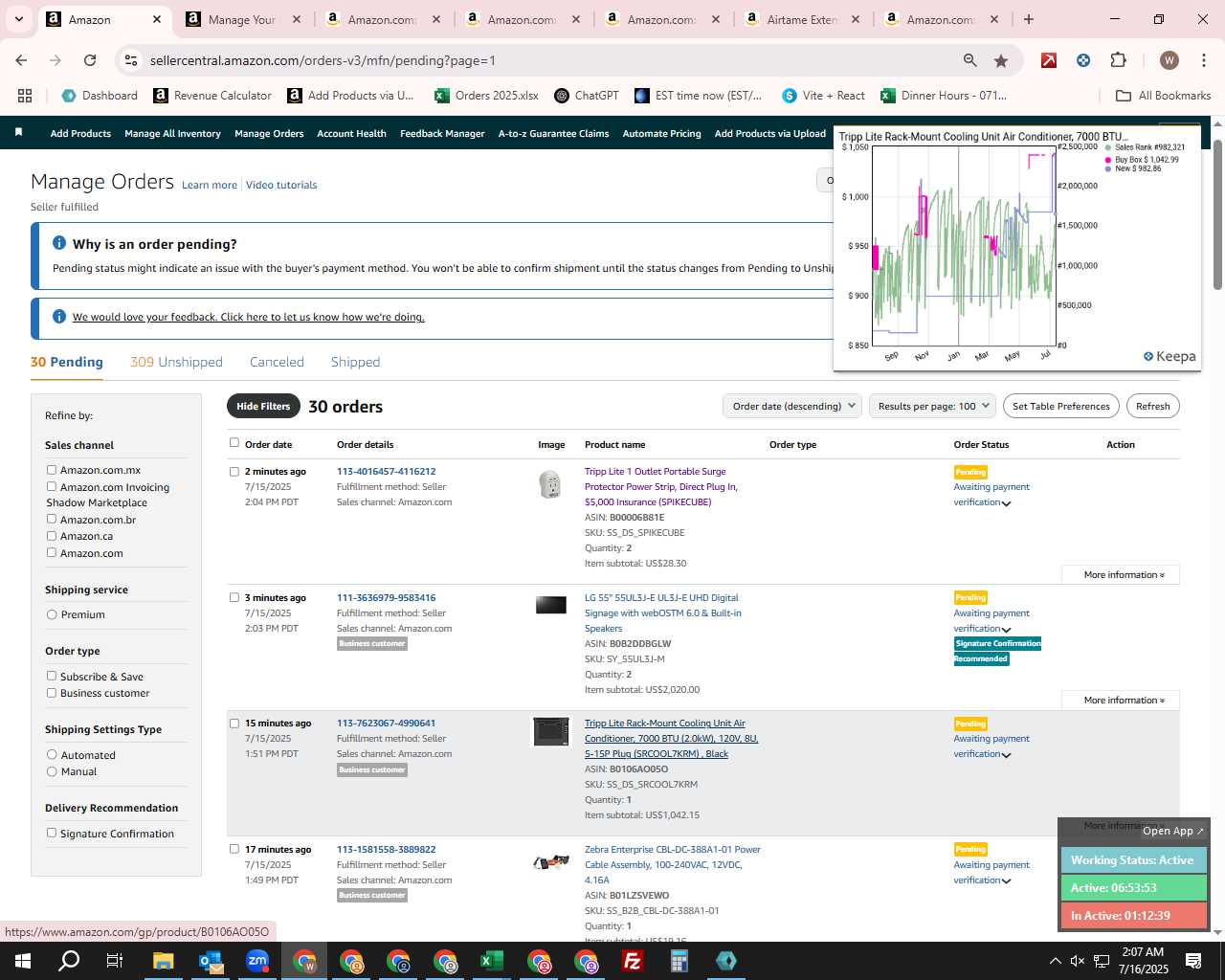Check the Amazon.ca sales channel filter
This screenshot has height=980, width=1225.
52,536
